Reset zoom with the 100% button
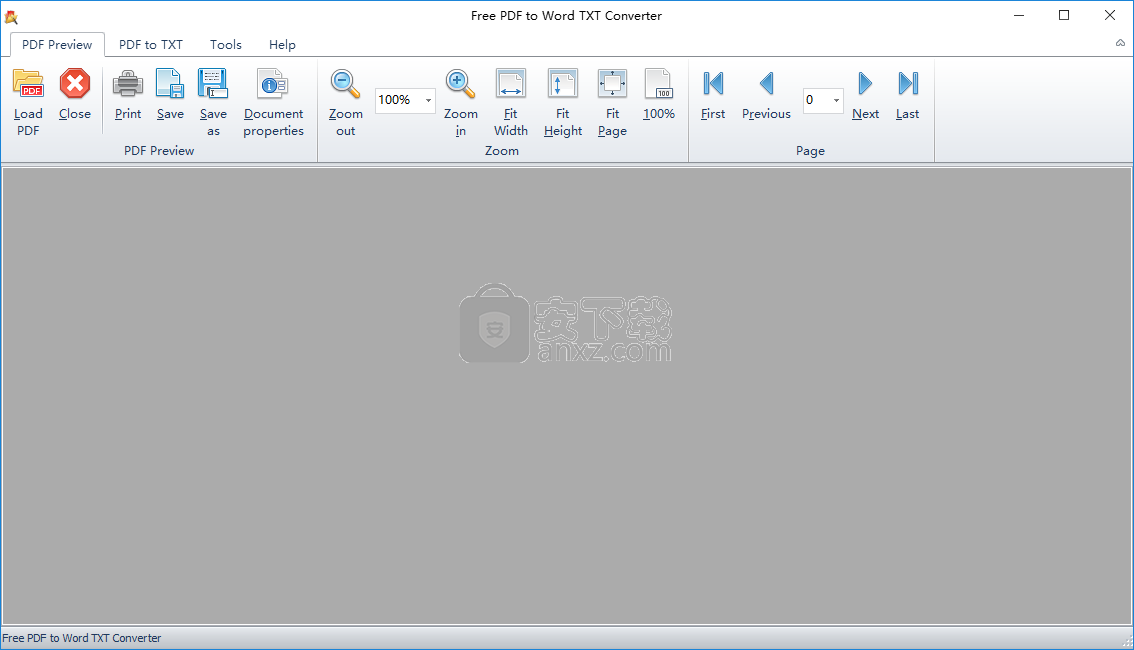Image resolution: width=1134 pixels, height=650 pixels. [x=659, y=94]
